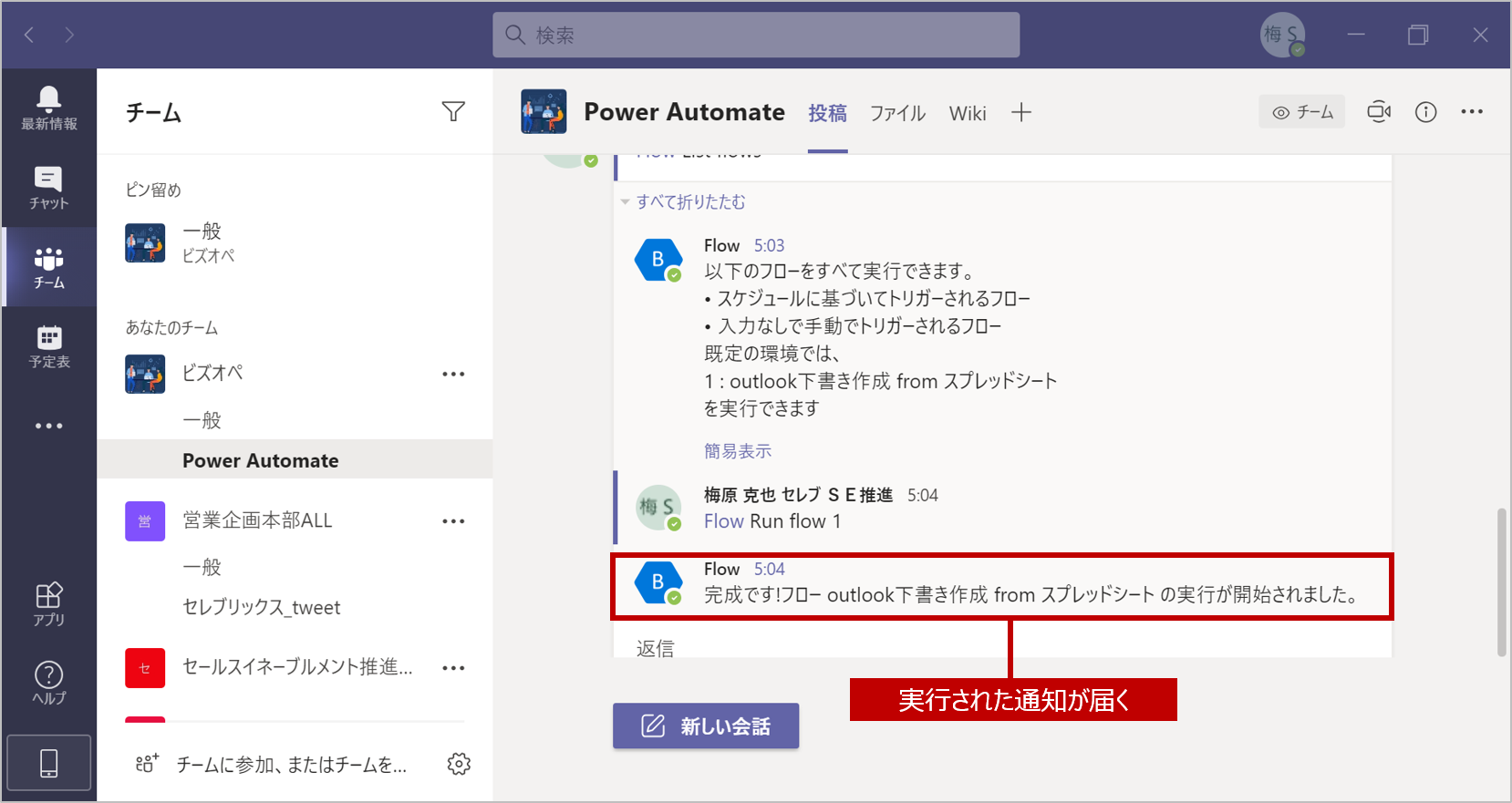Image resolution: width=1512 pixels, height=803 pixels.
Task: Select チーム in the left rail
Action: pos(48,267)
